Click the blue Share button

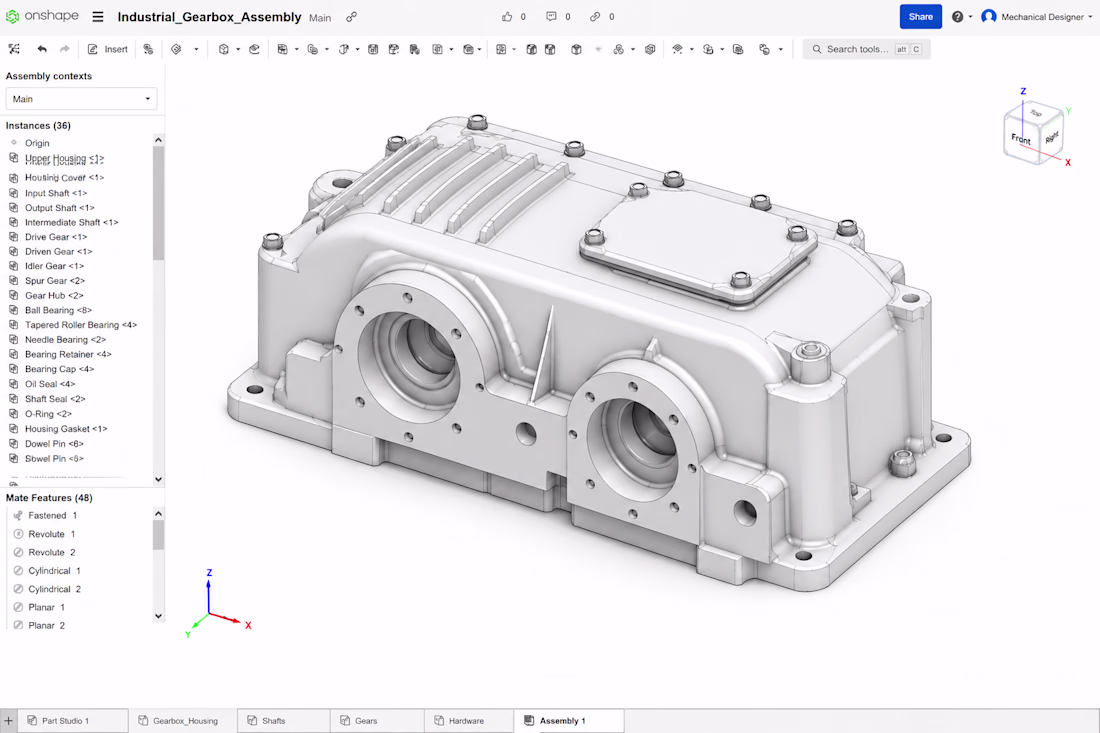(x=920, y=17)
